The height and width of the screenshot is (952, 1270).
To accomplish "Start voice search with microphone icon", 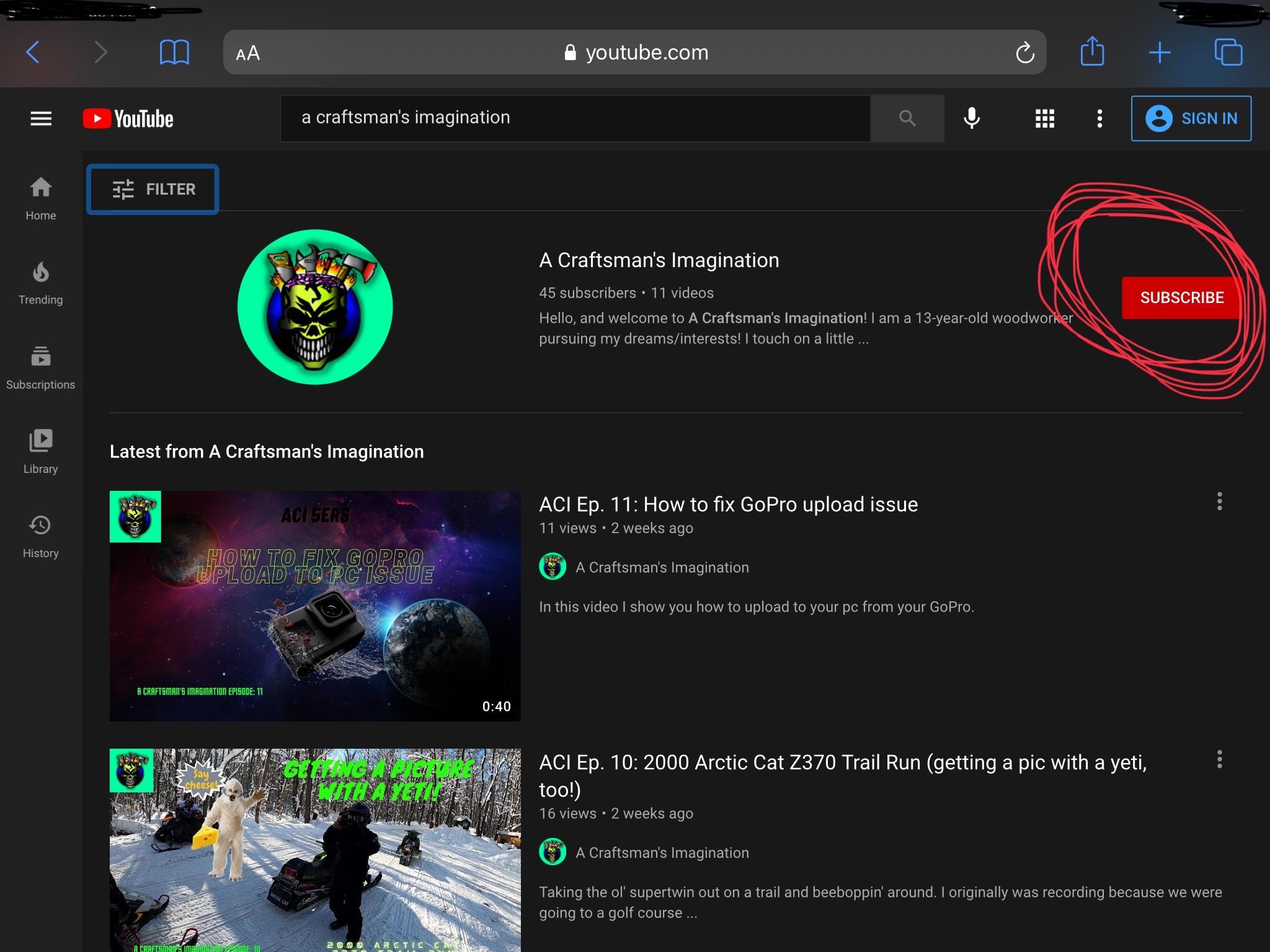I will 971,118.
